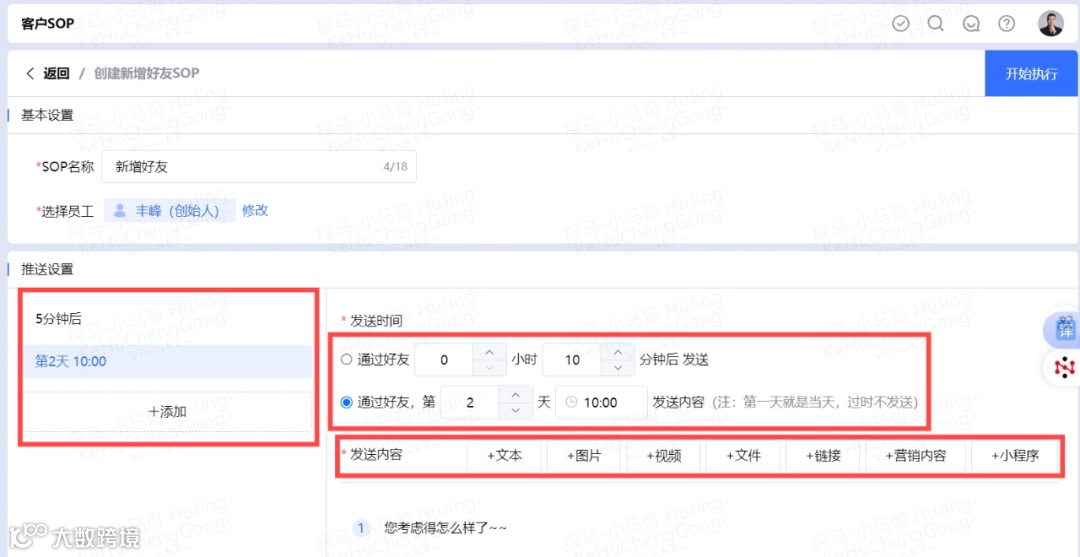
Task: Click +文件 to add a file
Action: click(743, 456)
